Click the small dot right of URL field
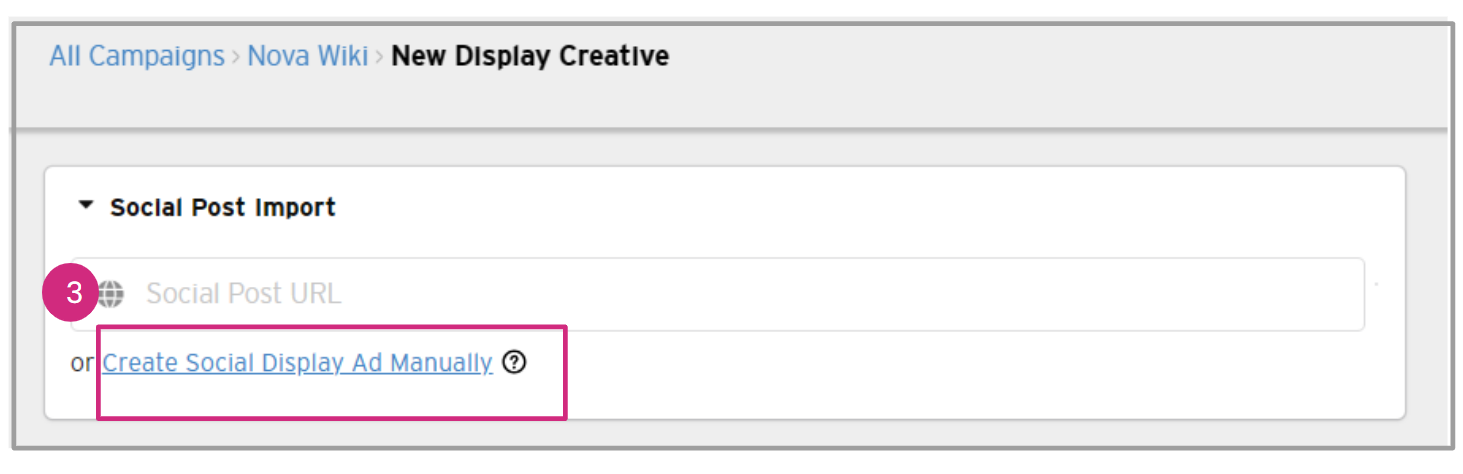The image size is (1463, 474). pos(1376,285)
